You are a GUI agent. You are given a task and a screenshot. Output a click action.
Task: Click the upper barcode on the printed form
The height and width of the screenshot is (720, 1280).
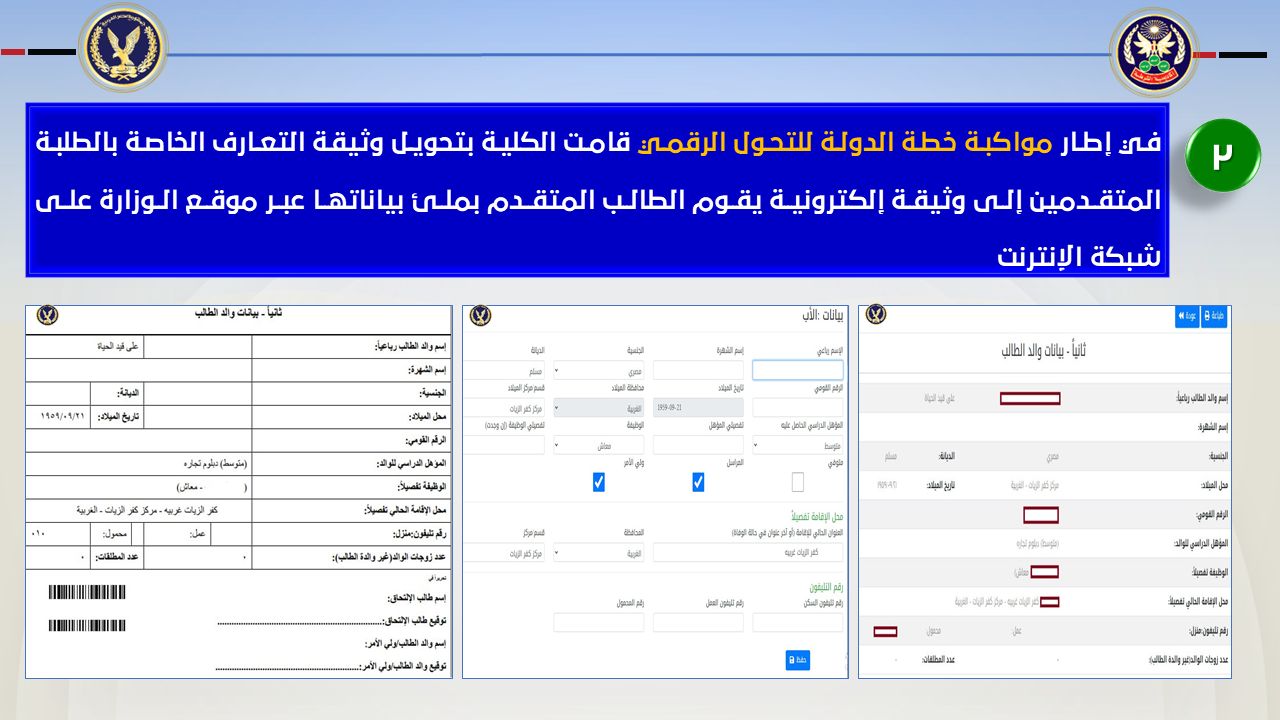[x=87, y=592]
